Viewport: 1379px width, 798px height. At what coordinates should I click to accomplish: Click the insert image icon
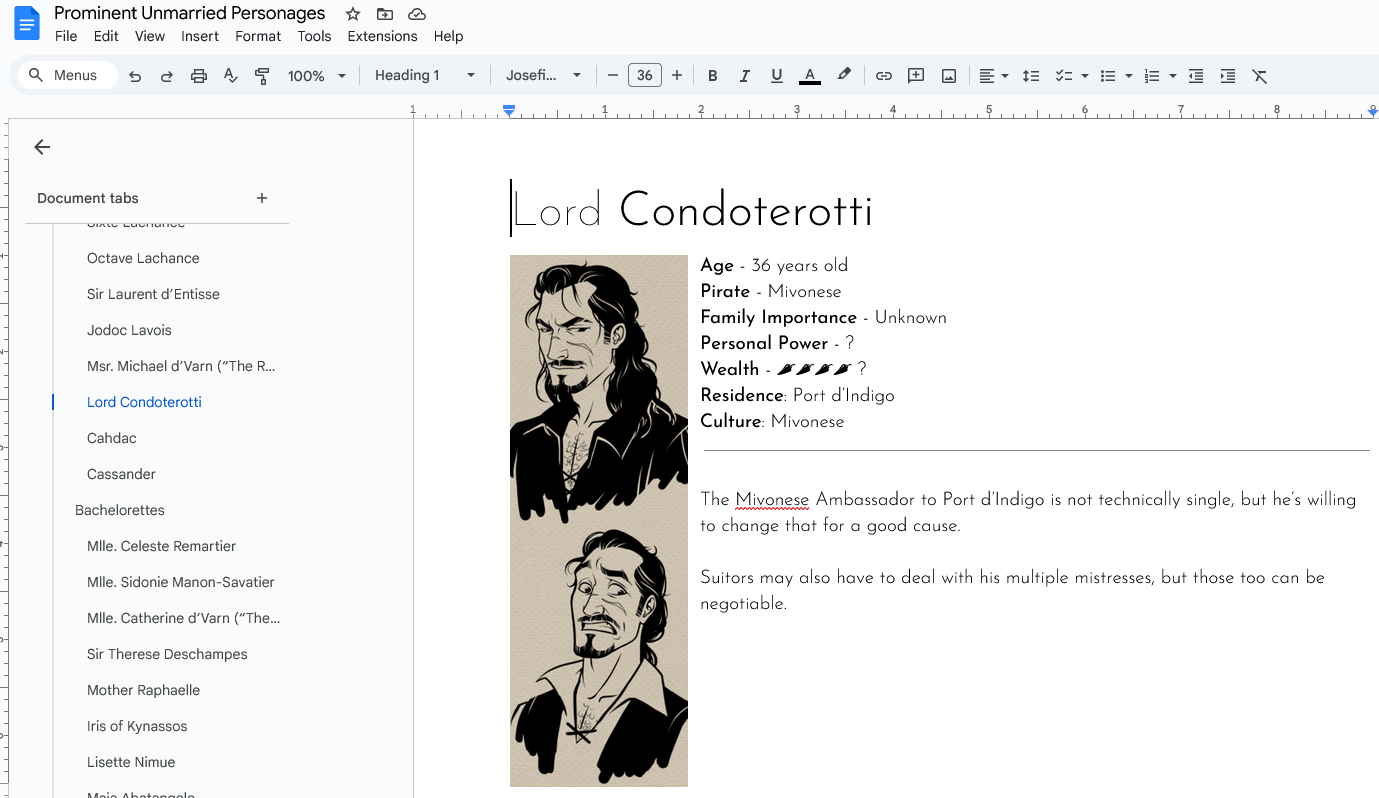[x=948, y=76]
